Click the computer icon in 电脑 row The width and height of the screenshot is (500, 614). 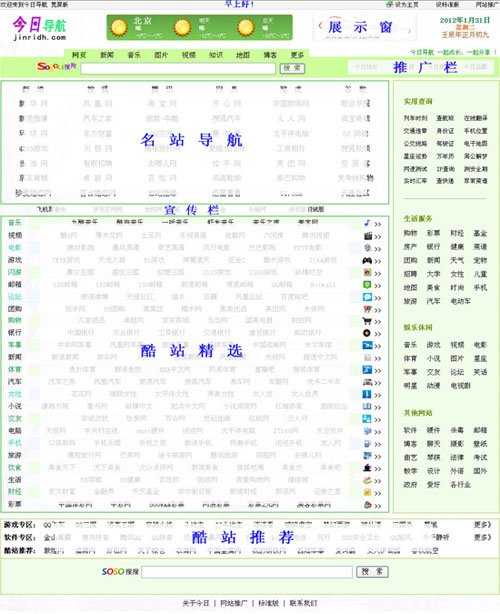pos(367,431)
